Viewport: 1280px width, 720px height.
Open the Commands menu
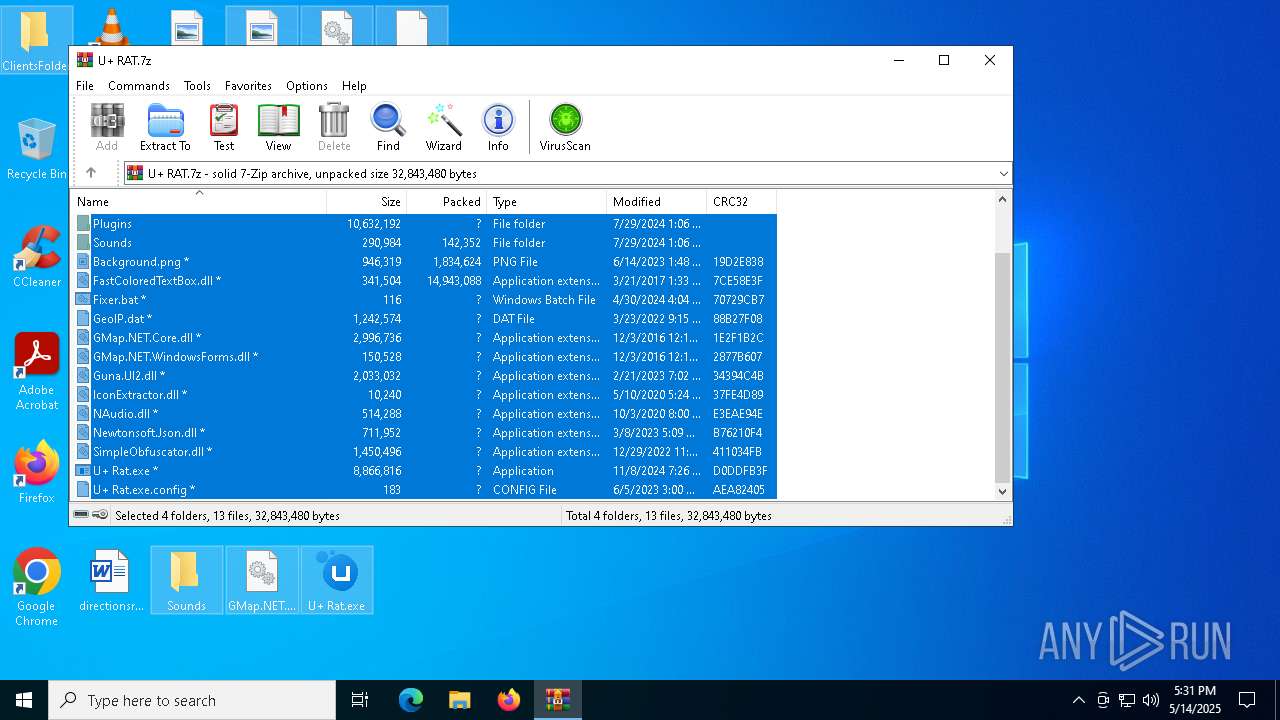tap(139, 86)
